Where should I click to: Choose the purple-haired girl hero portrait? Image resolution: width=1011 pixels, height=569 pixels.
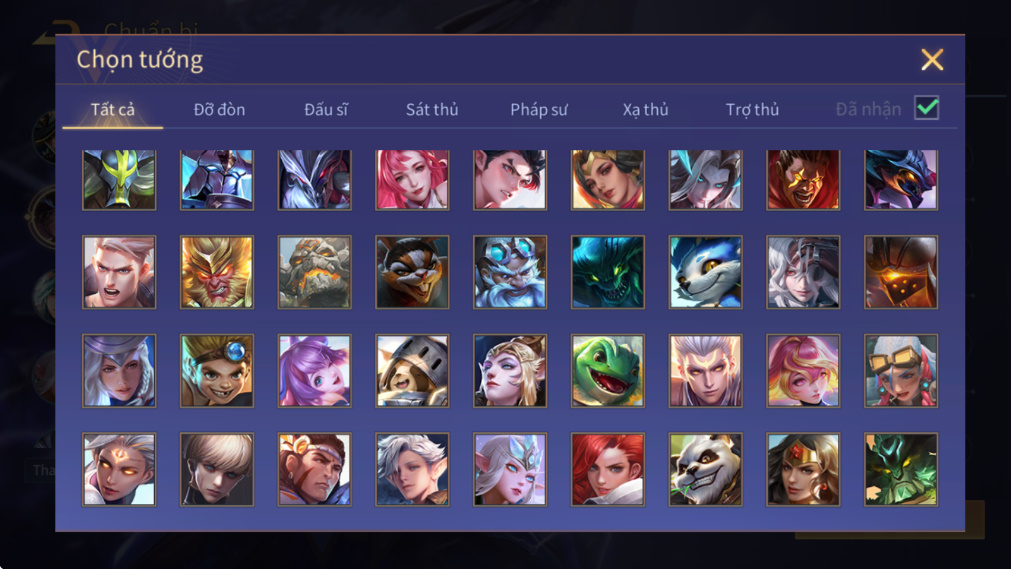click(x=315, y=371)
